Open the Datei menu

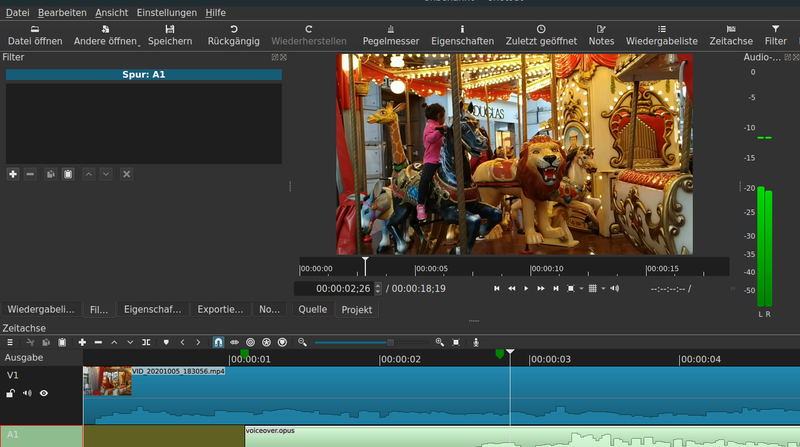click(x=17, y=13)
